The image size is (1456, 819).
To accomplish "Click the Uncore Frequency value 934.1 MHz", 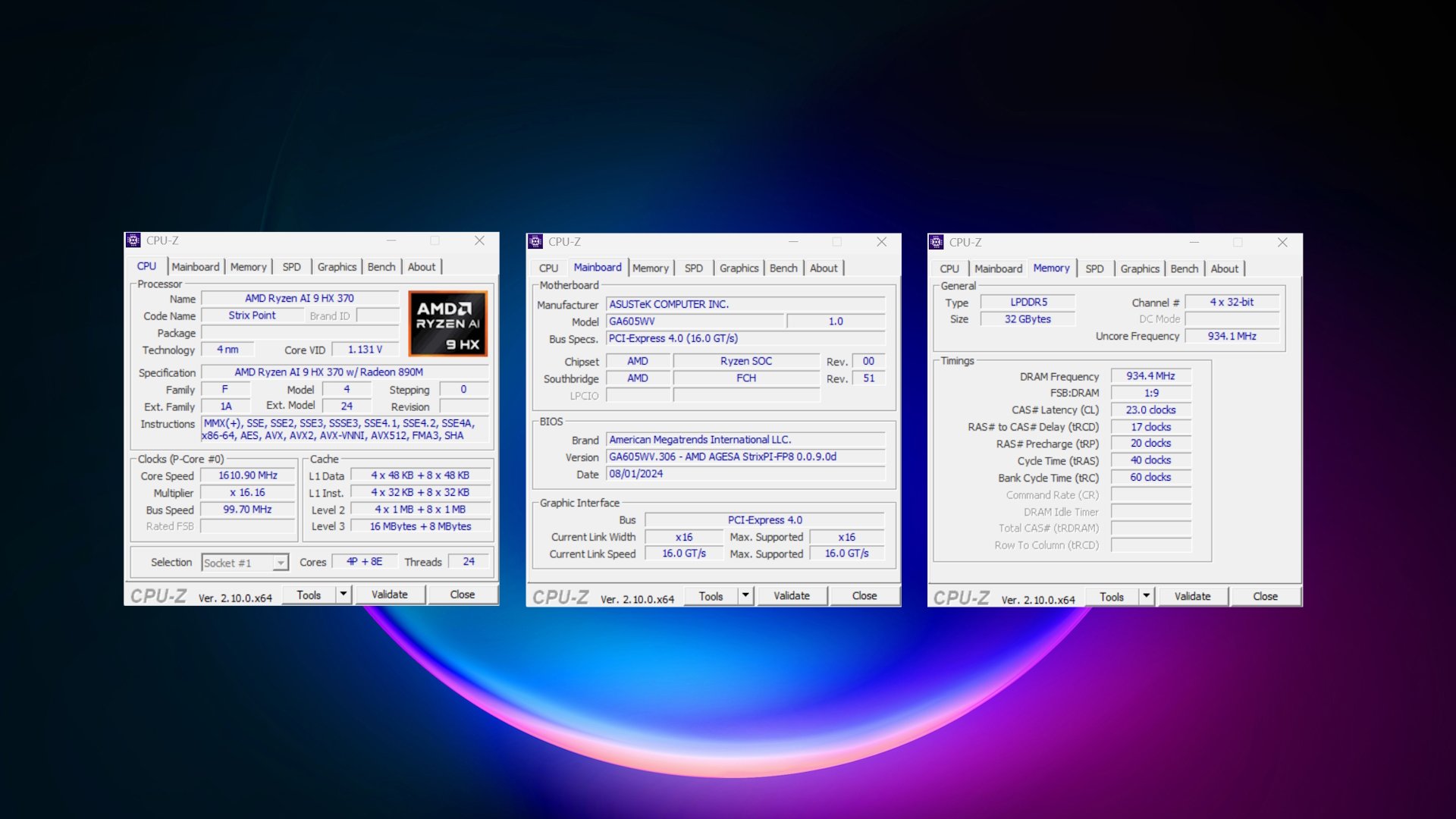I will pos(1232,336).
